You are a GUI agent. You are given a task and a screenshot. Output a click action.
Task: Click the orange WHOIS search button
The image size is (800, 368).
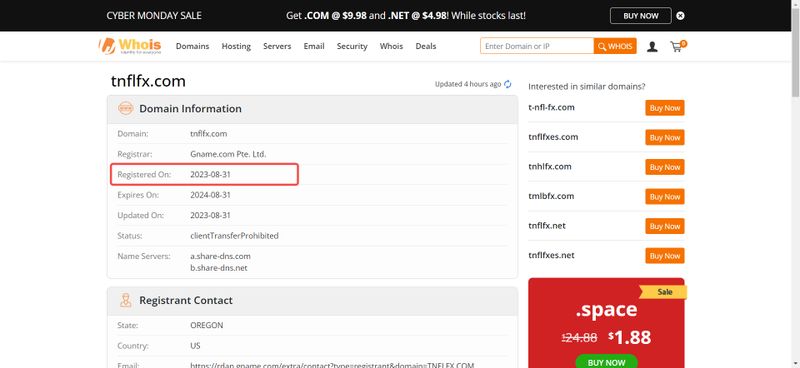(x=615, y=46)
